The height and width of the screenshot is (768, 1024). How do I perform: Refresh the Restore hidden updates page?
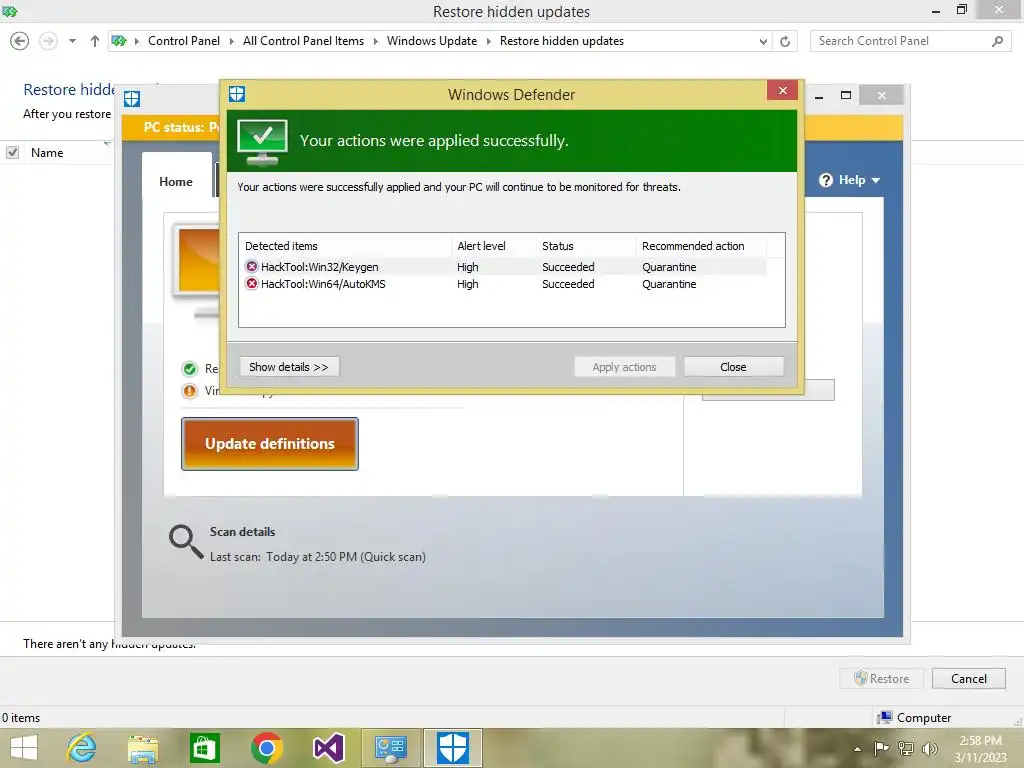[x=785, y=42]
